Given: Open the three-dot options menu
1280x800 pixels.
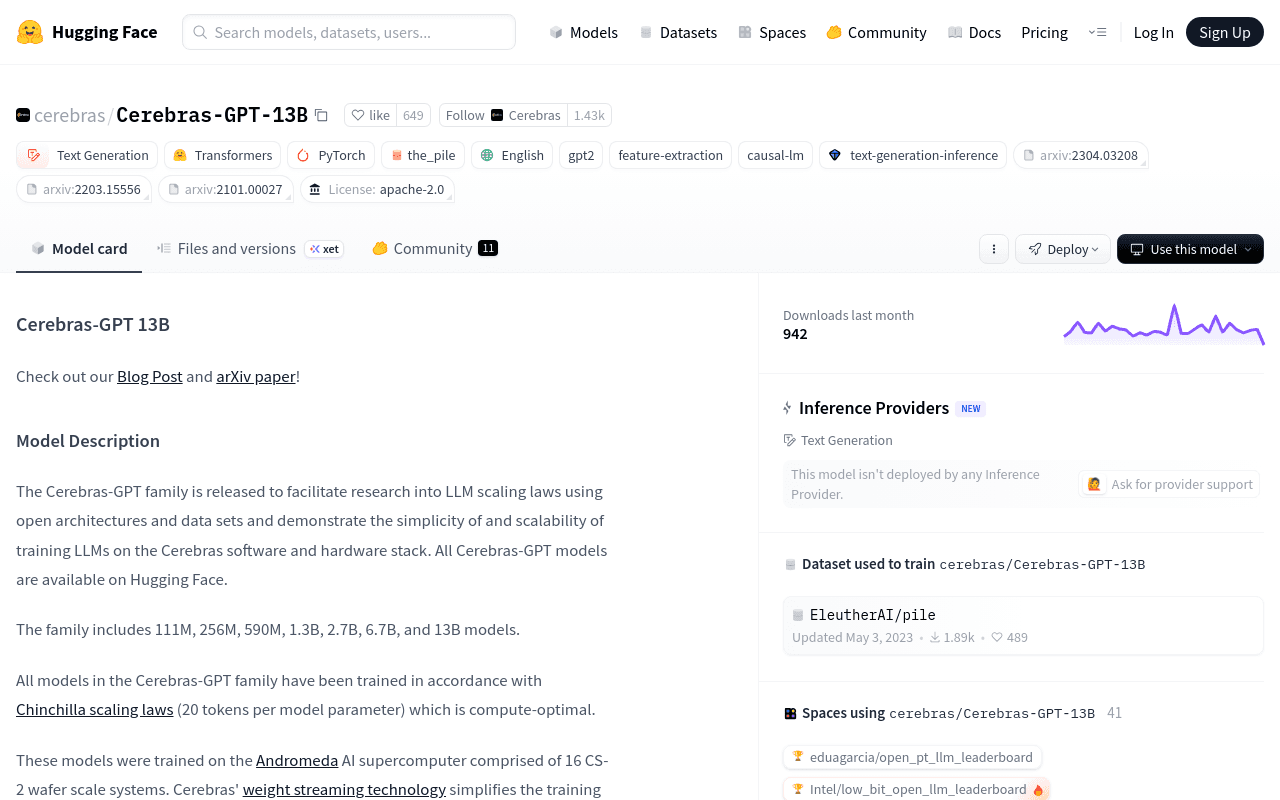Looking at the screenshot, I should (993, 249).
